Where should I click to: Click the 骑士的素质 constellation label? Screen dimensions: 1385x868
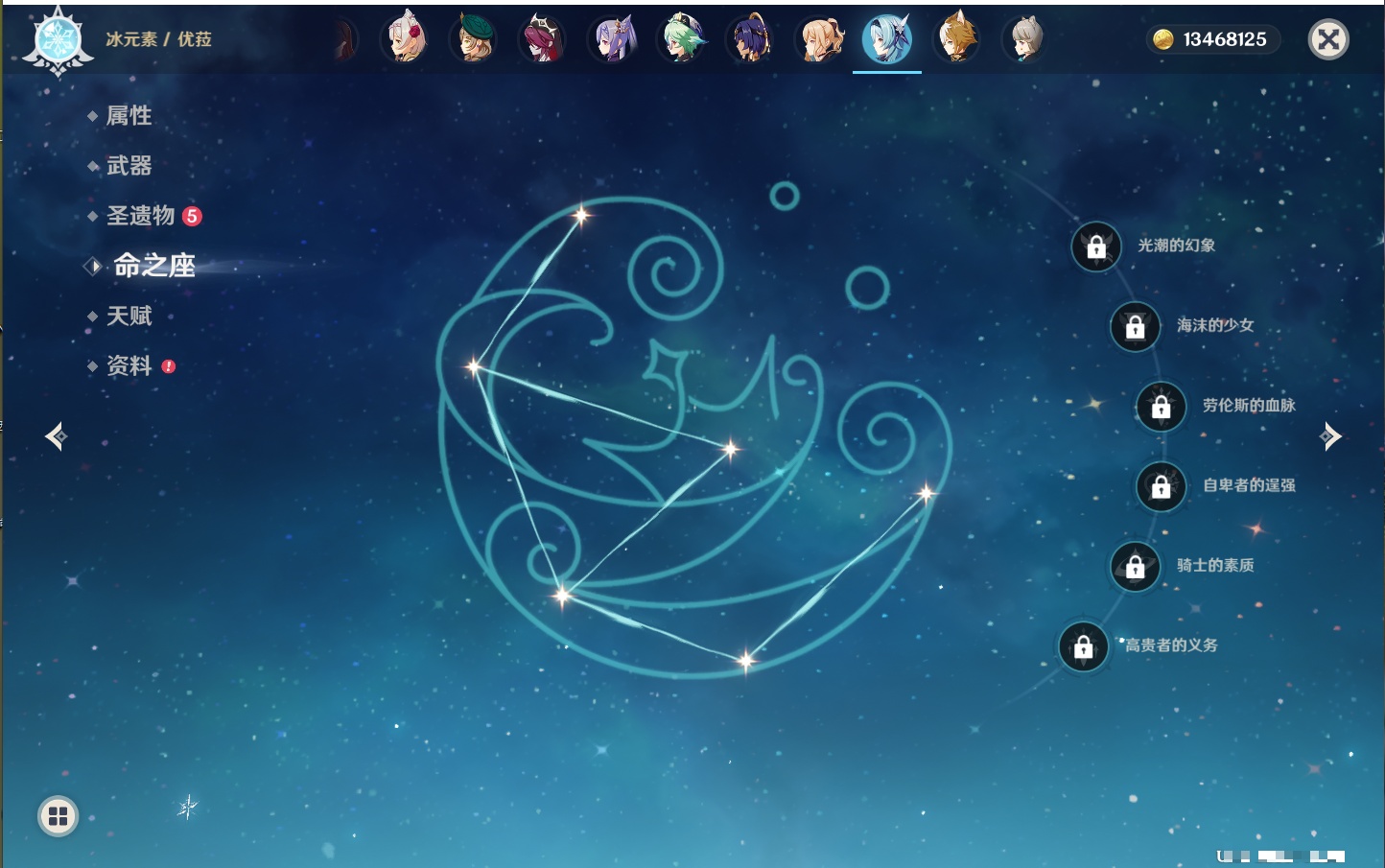point(1215,566)
